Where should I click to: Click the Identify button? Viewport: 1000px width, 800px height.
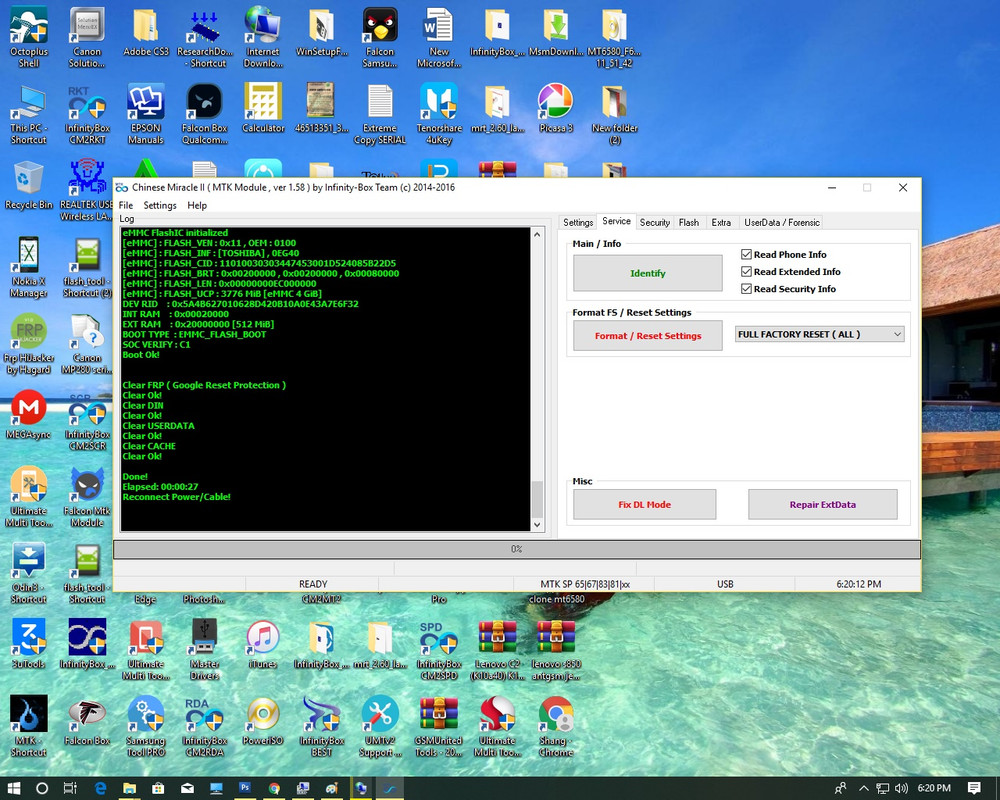(647, 273)
